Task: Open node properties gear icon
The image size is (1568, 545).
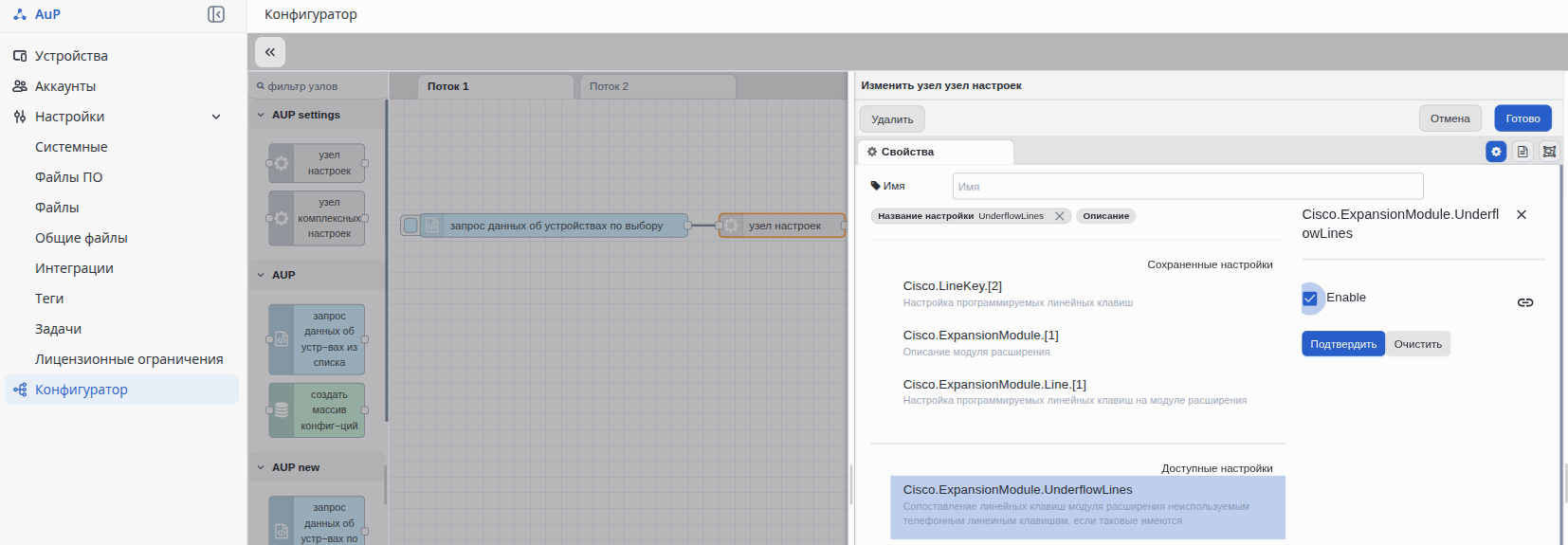Action: (1496, 152)
